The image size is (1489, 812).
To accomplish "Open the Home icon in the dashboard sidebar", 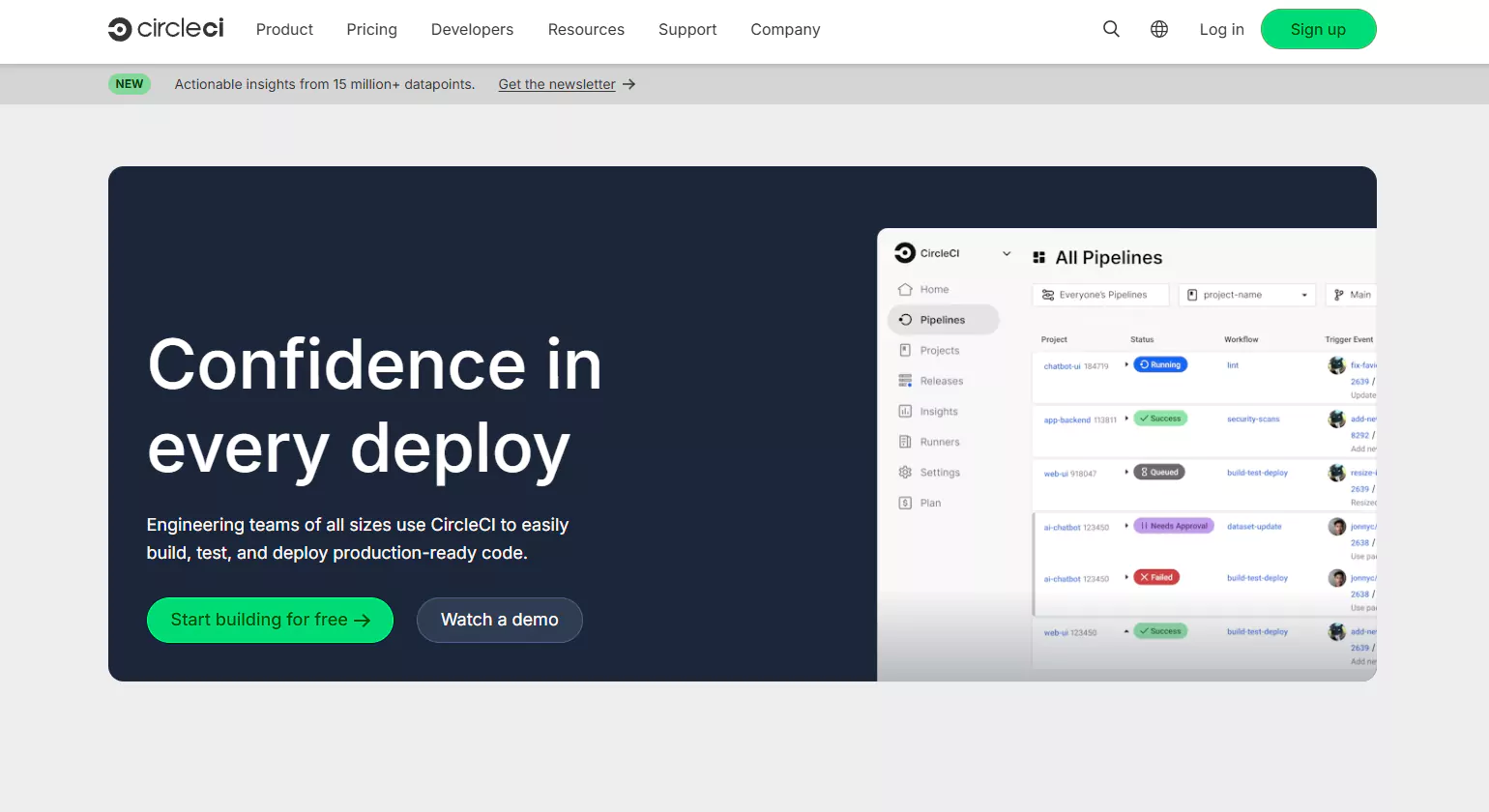I will click(906, 288).
